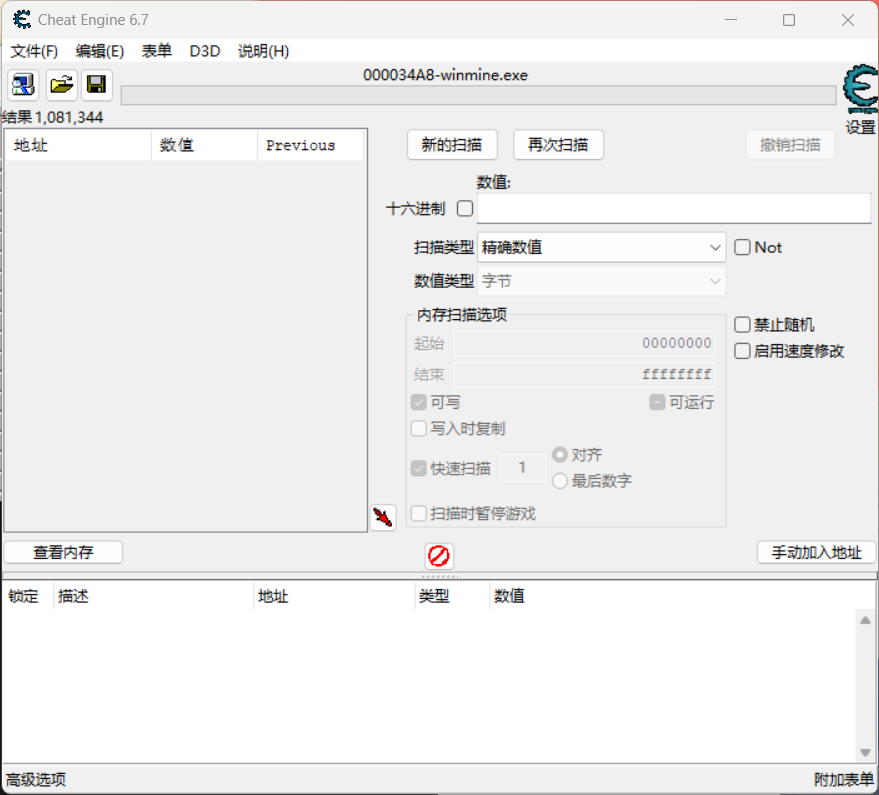Click the red arrow add-to-address-list icon

pos(383,517)
